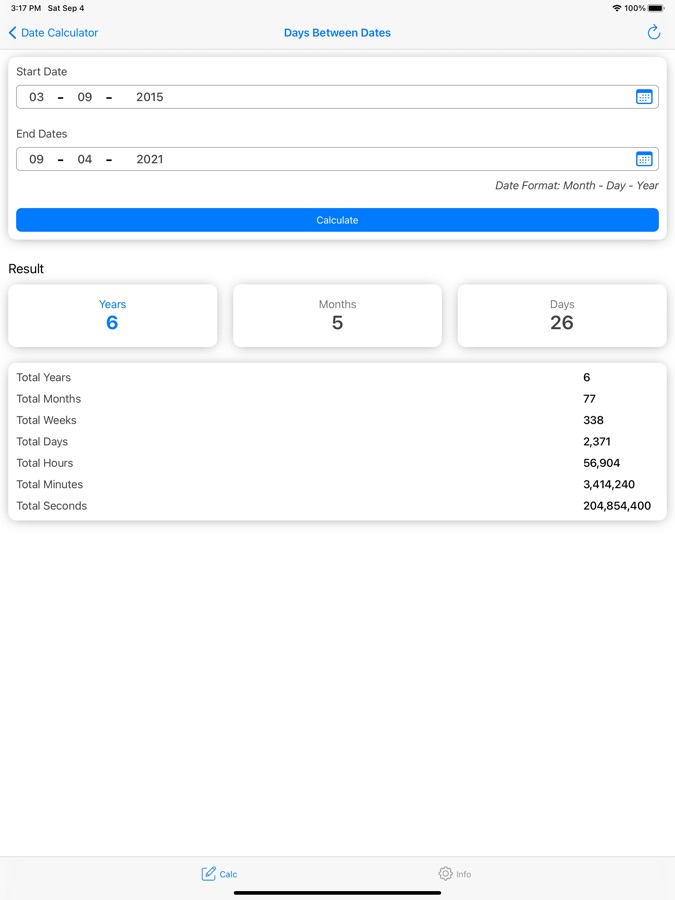Select the End Dates month field 09
Screen dimensions: 675x900
37,159
